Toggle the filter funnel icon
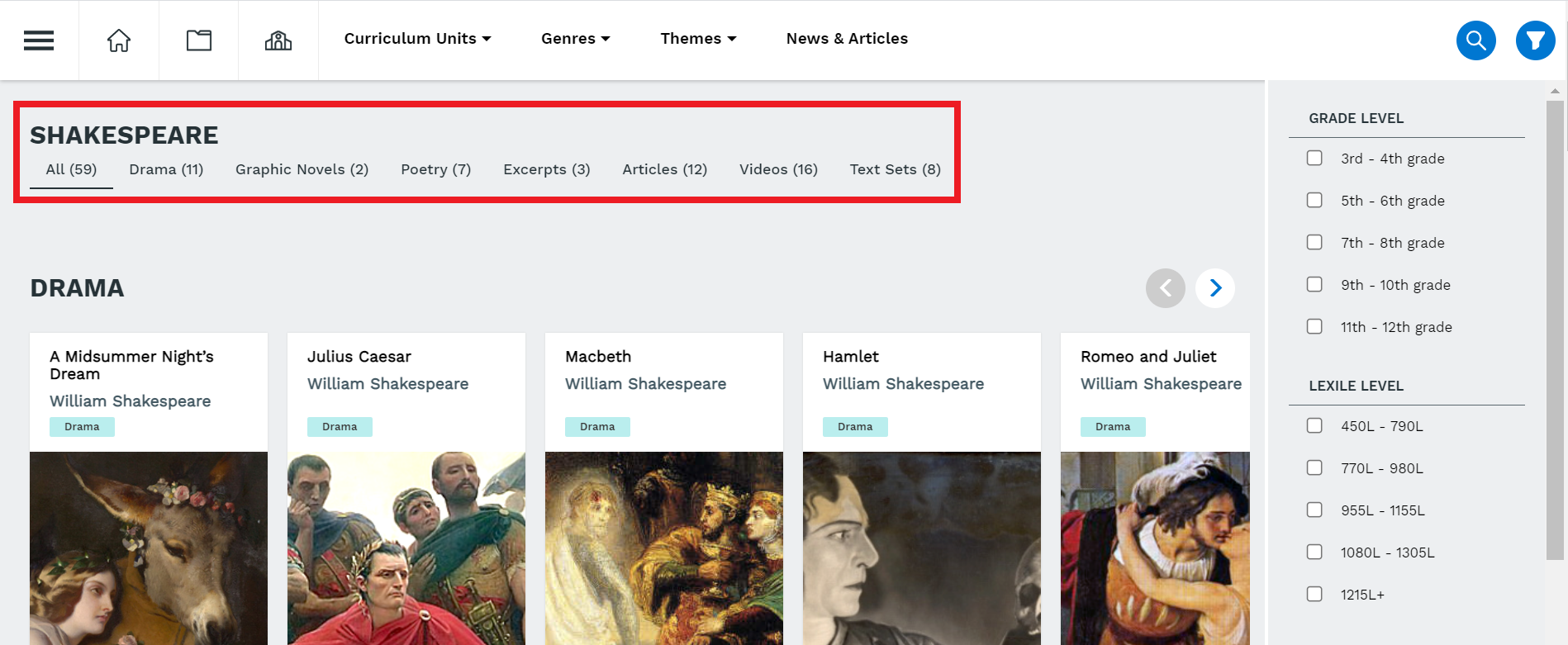This screenshot has height=645, width=1568. [x=1536, y=40]
